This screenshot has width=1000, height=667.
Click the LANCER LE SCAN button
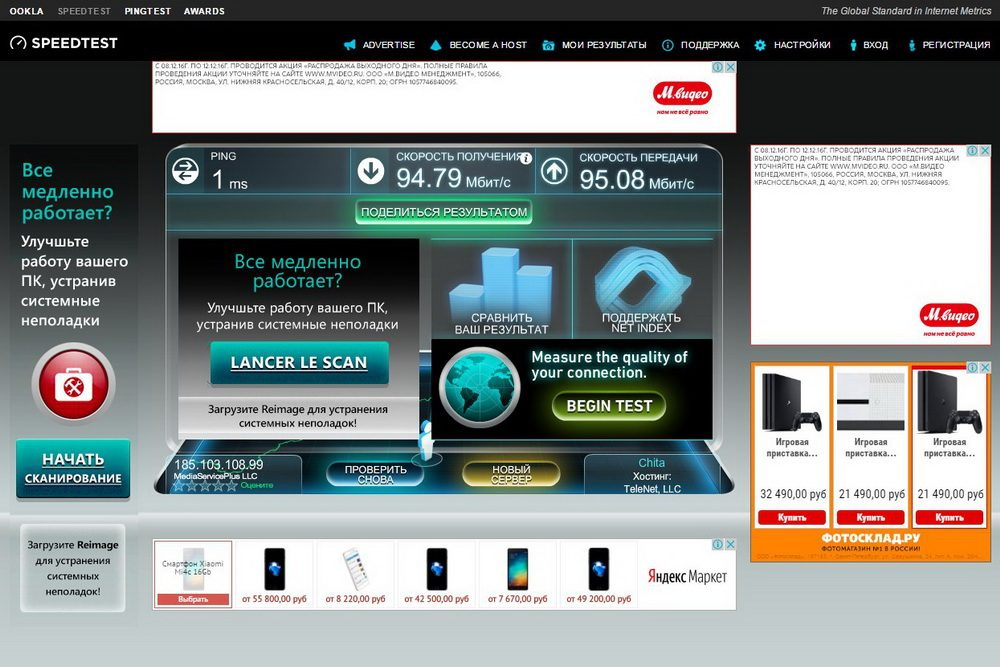tap(299, 362)
